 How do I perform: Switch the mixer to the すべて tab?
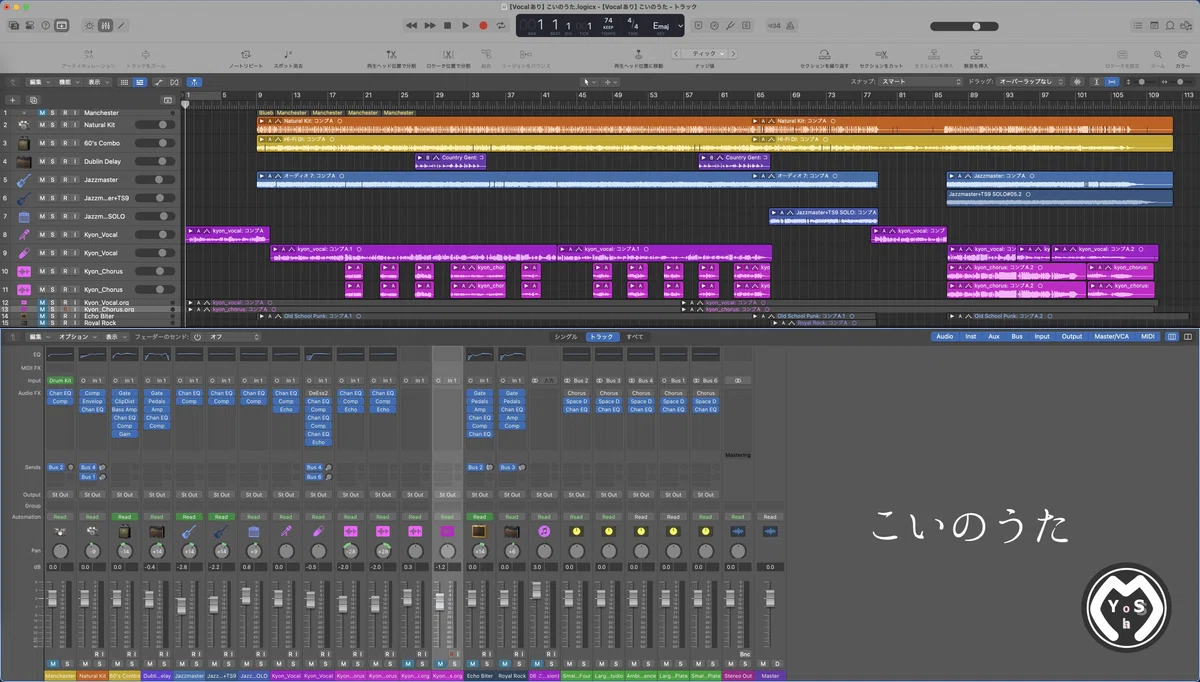click(635, 337)
